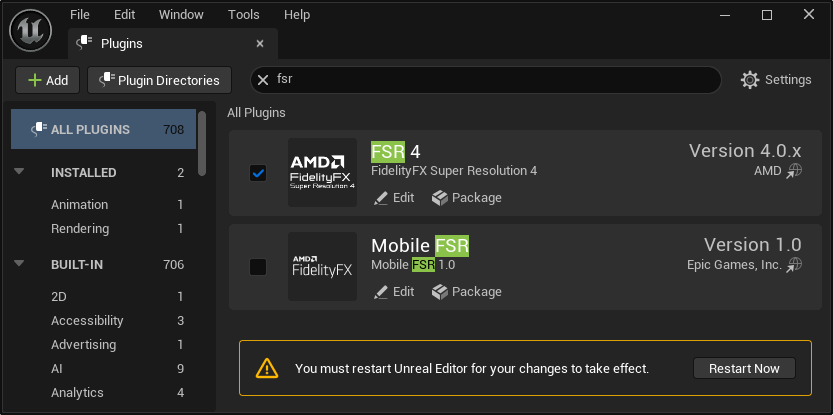Click the category list scrollbar
The height and width of the screenshot is (415, 833).
pyautogui.click(x=203, y=140)
